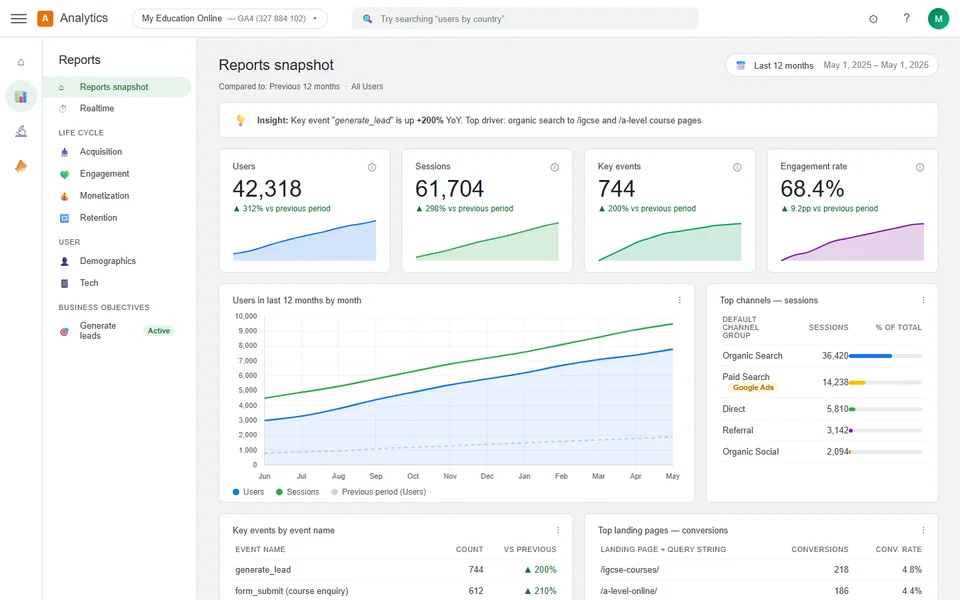The image size is (960, 600).
Task: Click the generate_lead event name
Action: (x=263, y=569)
